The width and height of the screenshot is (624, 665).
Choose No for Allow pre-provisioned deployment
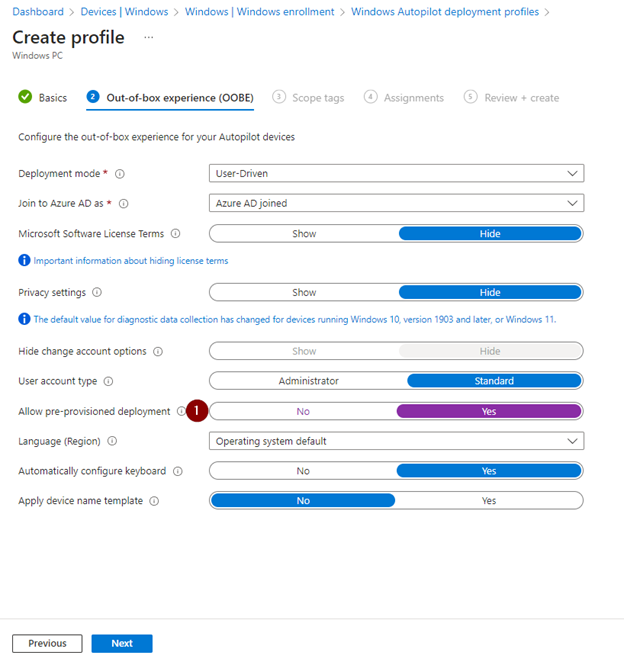point(303,411)
